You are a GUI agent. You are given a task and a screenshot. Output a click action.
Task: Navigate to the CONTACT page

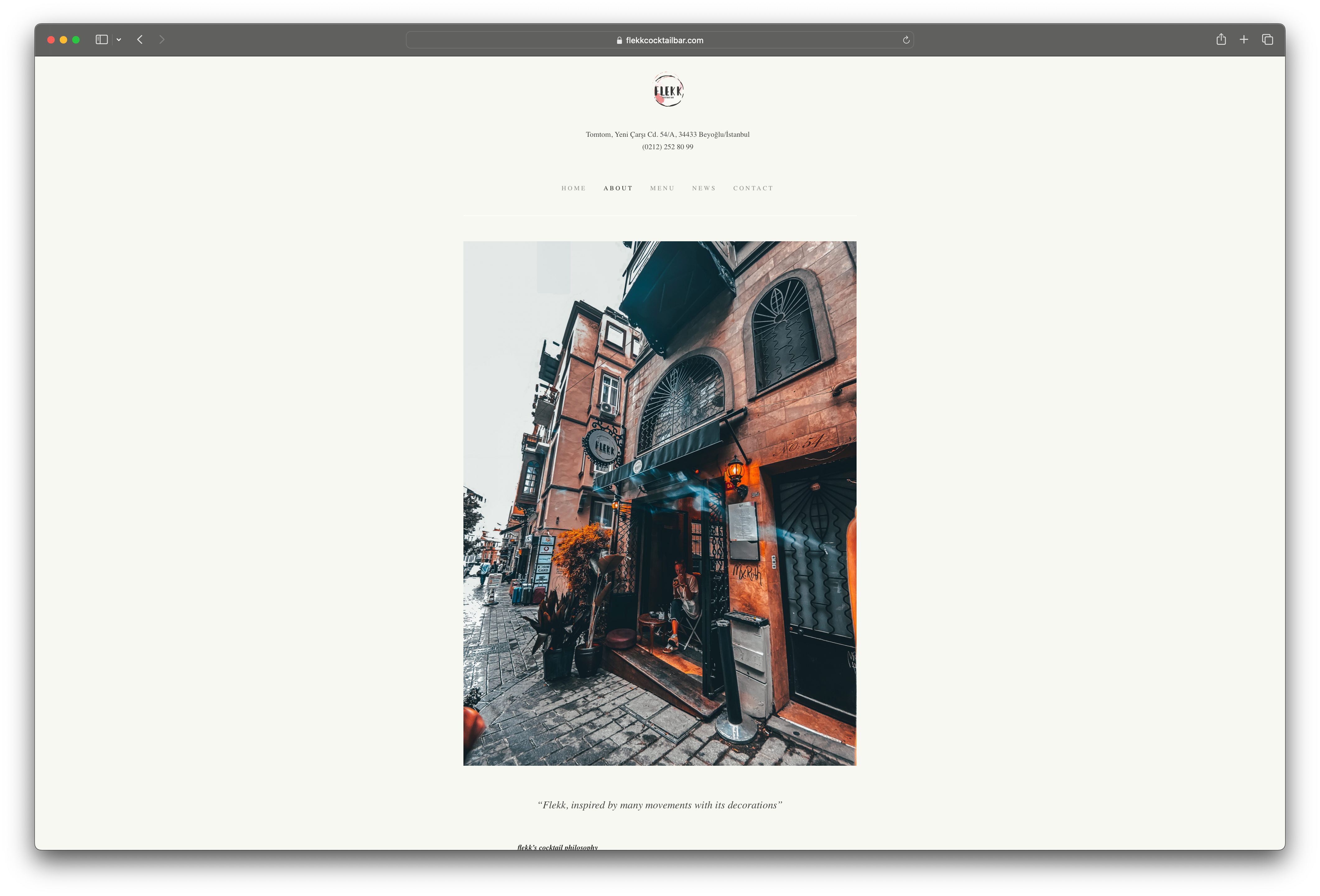pyautogui.click(x=753, y=188)
